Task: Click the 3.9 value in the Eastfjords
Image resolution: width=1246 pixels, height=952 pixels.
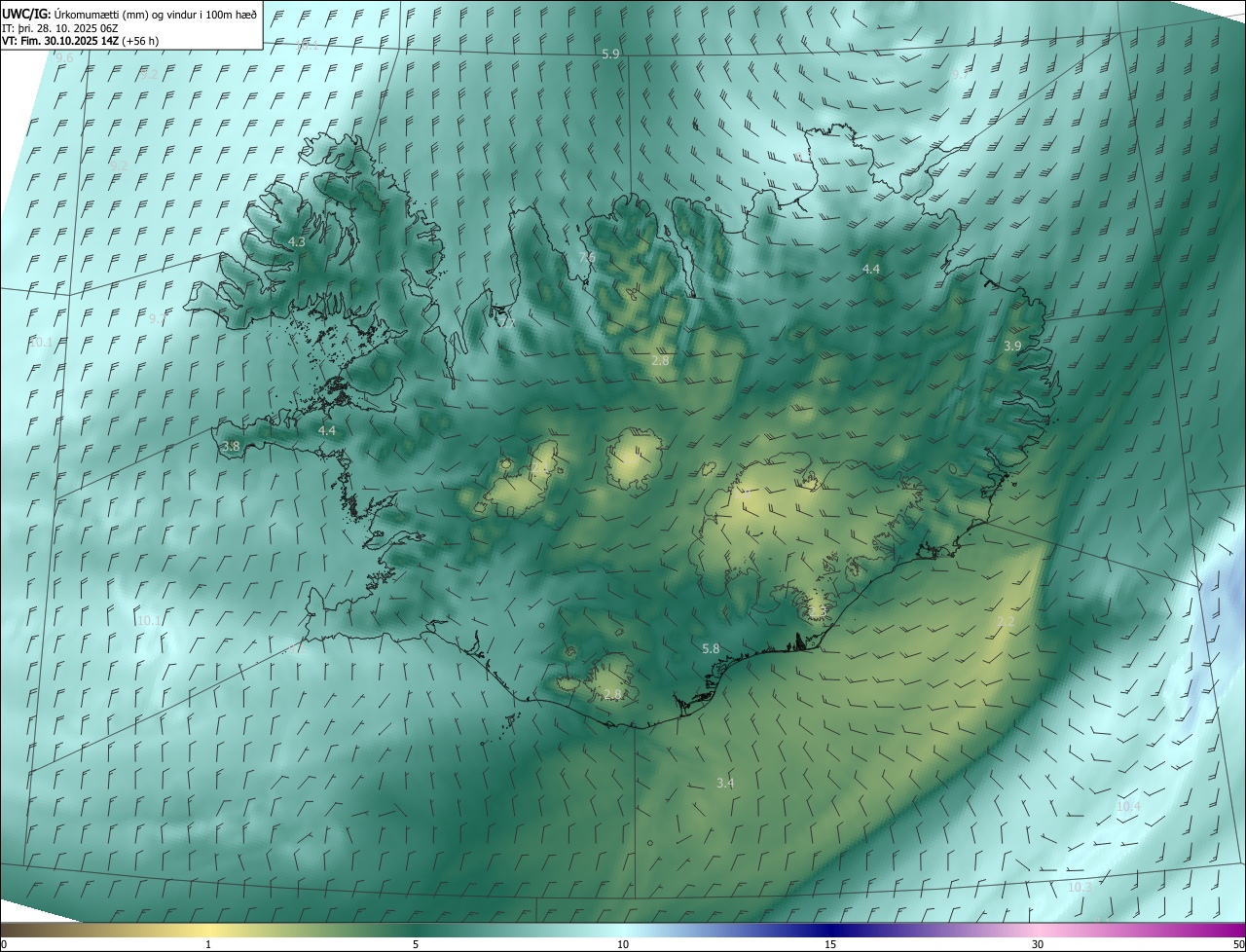Action: click(x=1012, y=346)
